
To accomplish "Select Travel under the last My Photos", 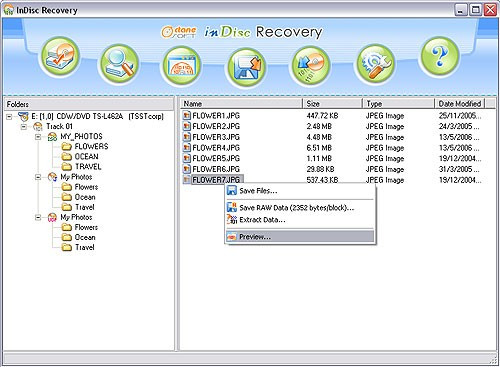I will pos(85,247).
